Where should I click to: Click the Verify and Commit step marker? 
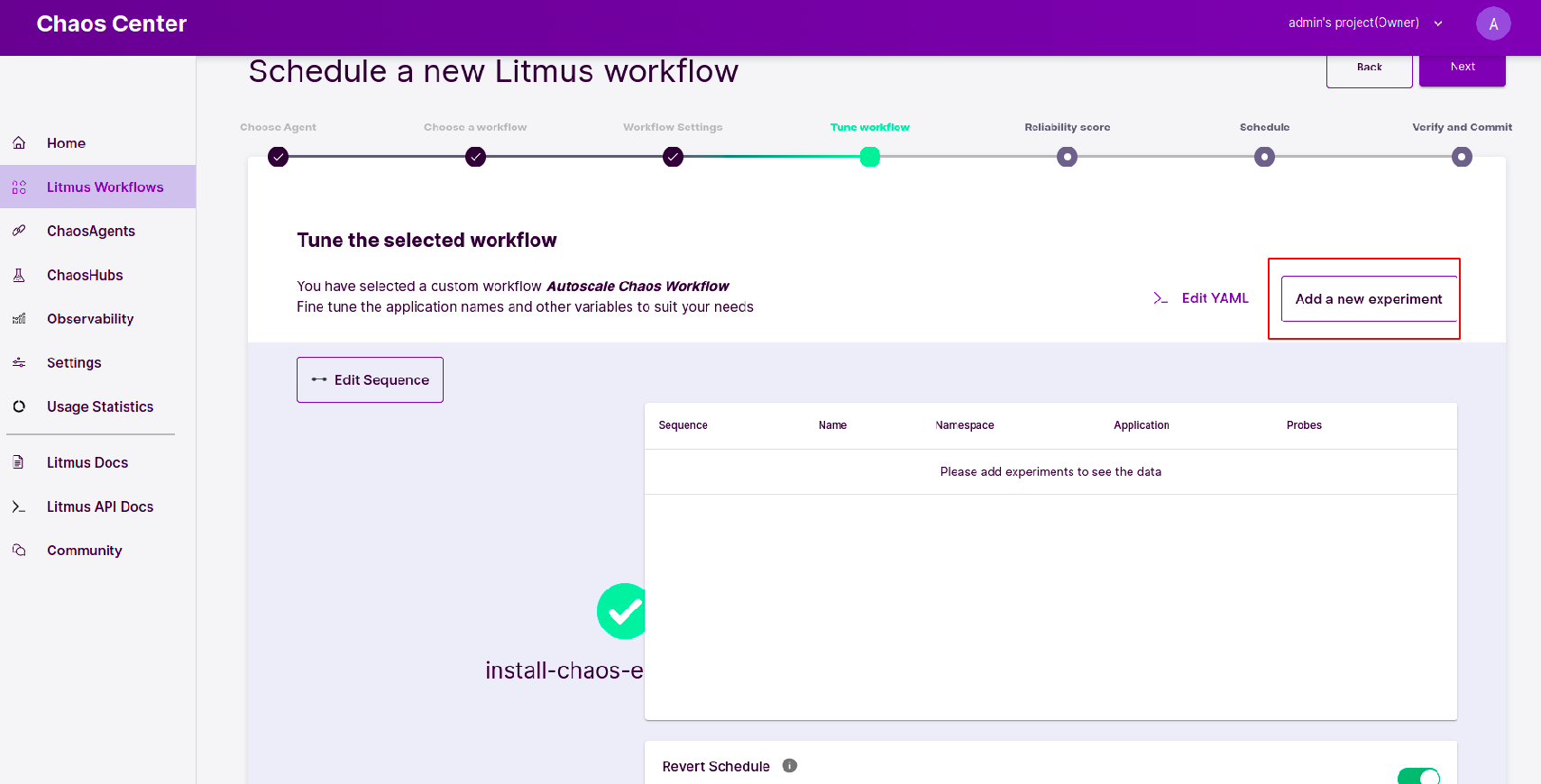[x=1462, y=157]
